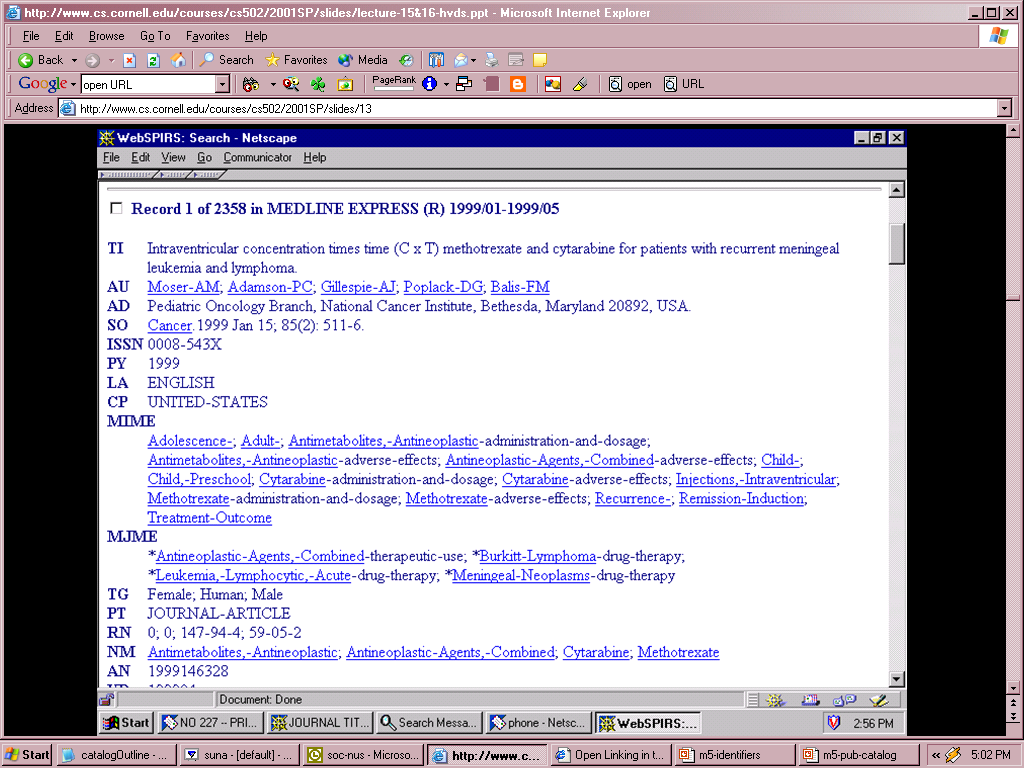Expand the Google search box dropdown

223,85
